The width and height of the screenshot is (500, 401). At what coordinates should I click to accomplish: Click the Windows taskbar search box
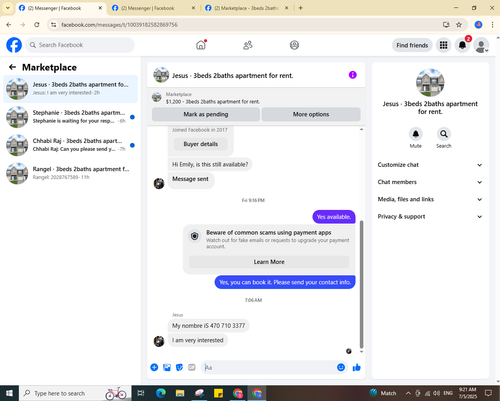point(75,393)
